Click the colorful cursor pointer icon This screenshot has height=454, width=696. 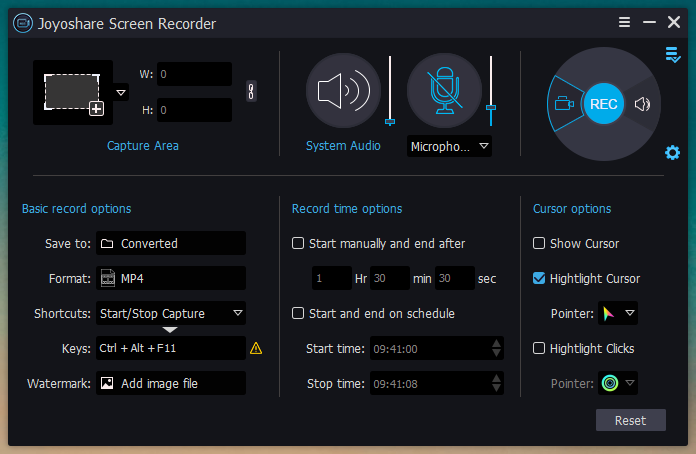click(x=609, y=314)
